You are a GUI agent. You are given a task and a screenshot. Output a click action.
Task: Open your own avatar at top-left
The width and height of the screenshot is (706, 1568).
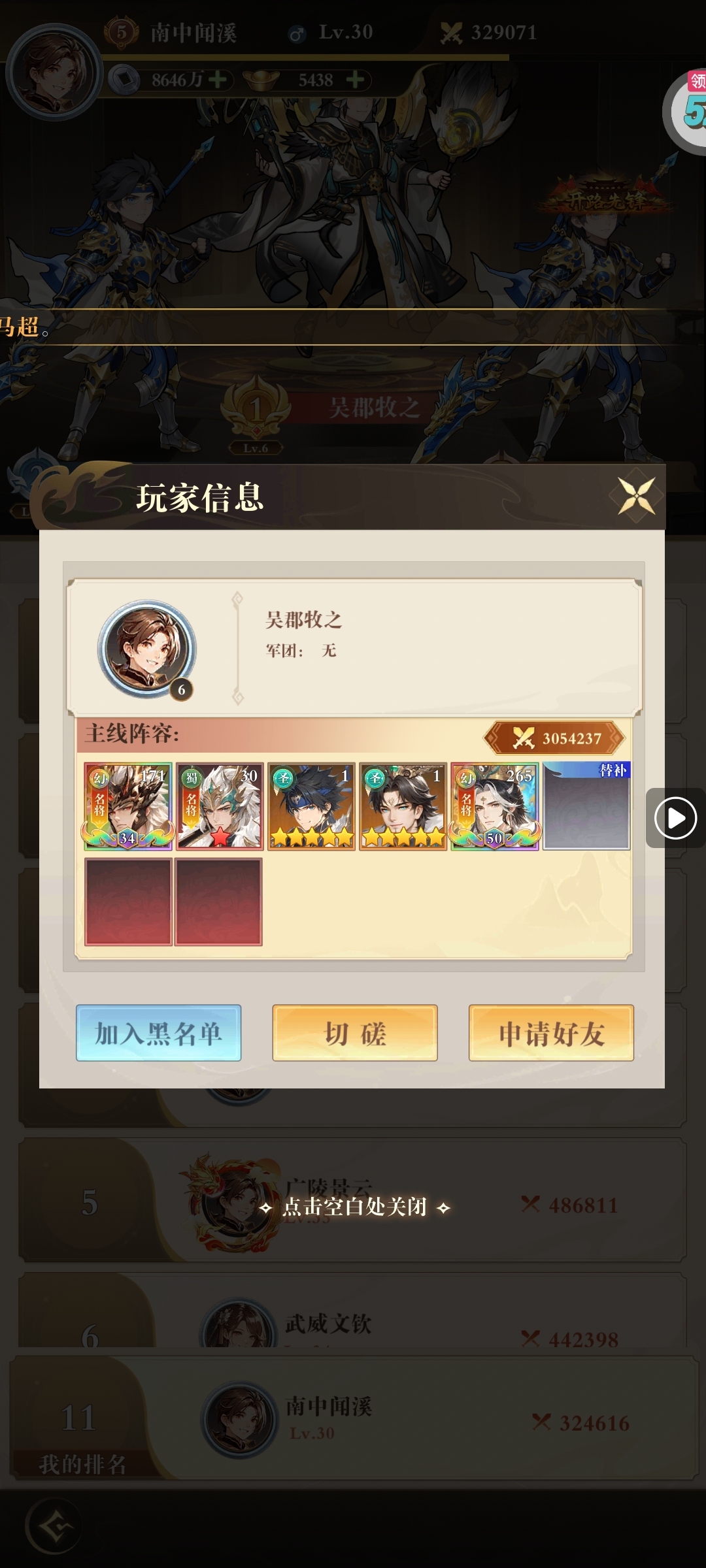54,72
